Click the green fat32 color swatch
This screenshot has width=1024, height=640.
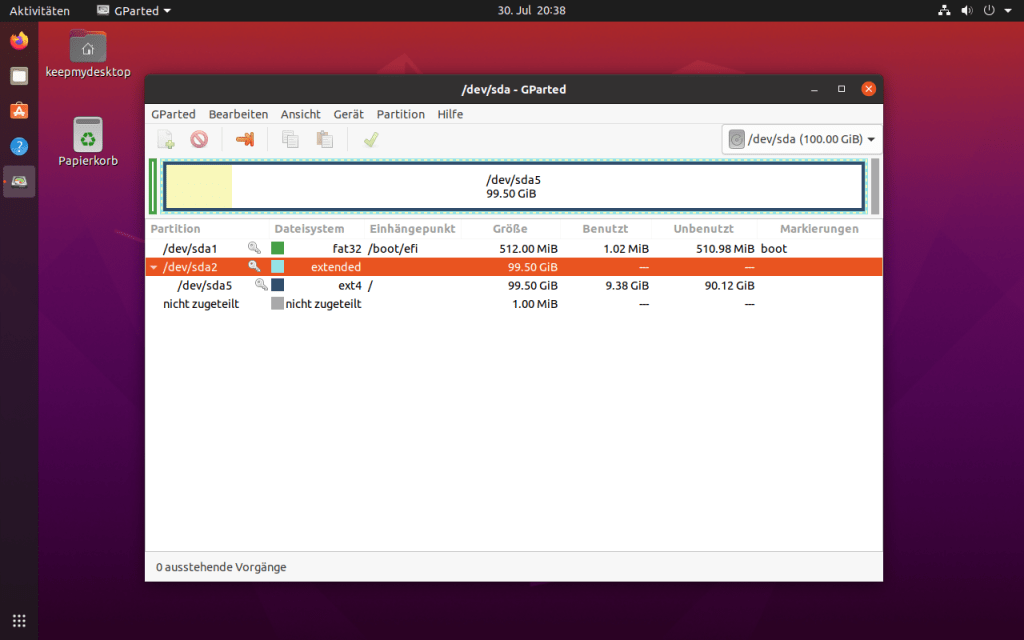pos(278,248)
